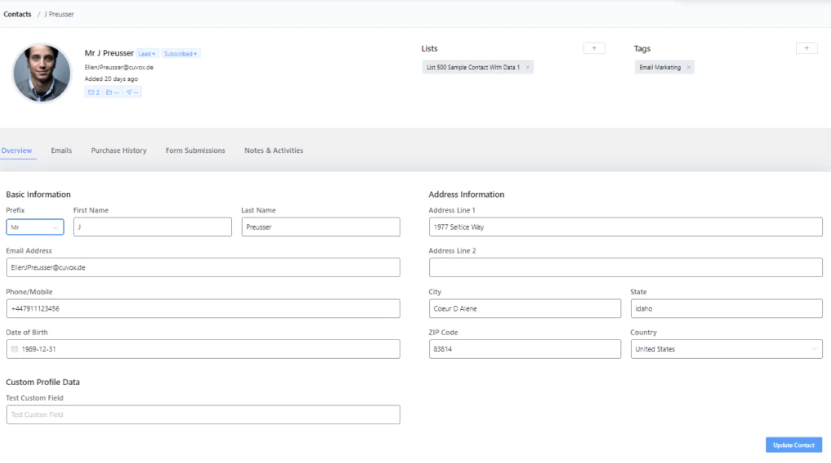Open the Purchase History tab
831x463 pixels.
coord(119,150)
